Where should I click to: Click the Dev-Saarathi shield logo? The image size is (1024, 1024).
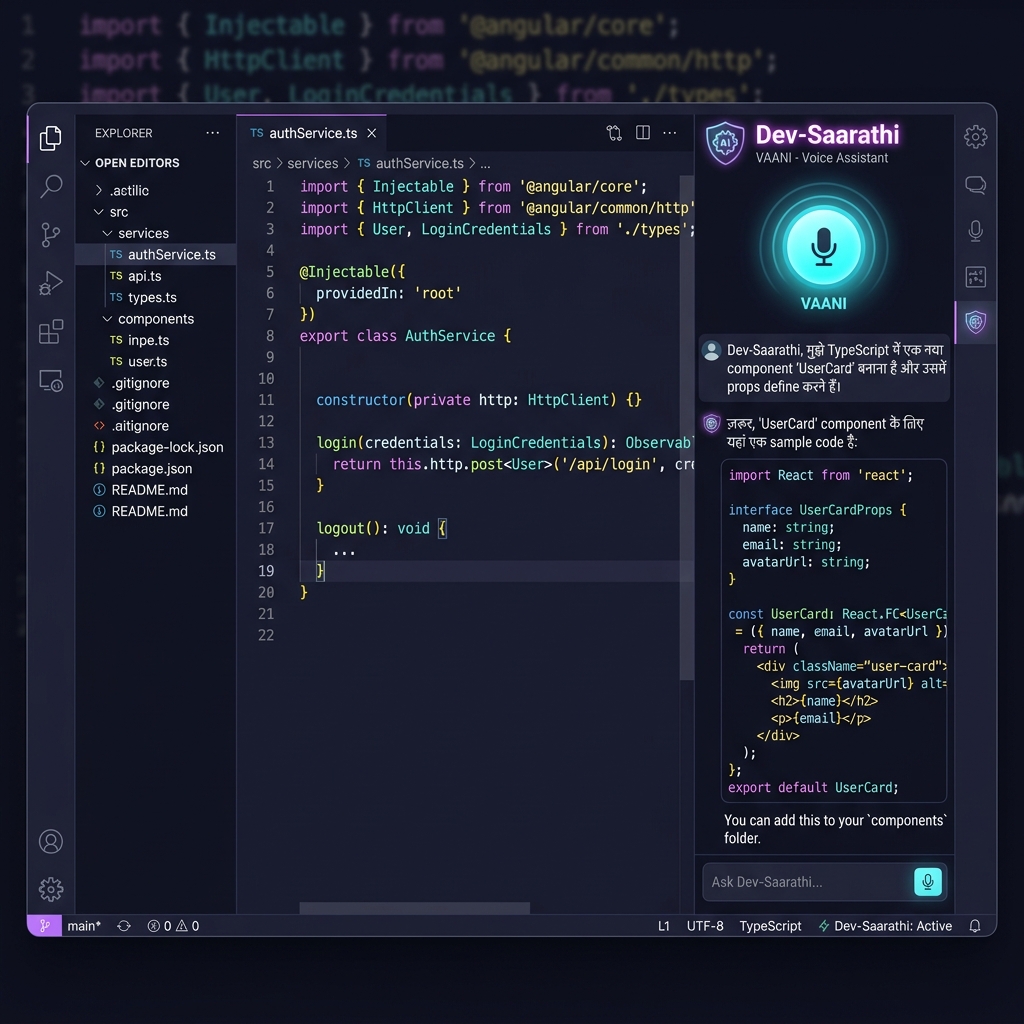[725, 142]
